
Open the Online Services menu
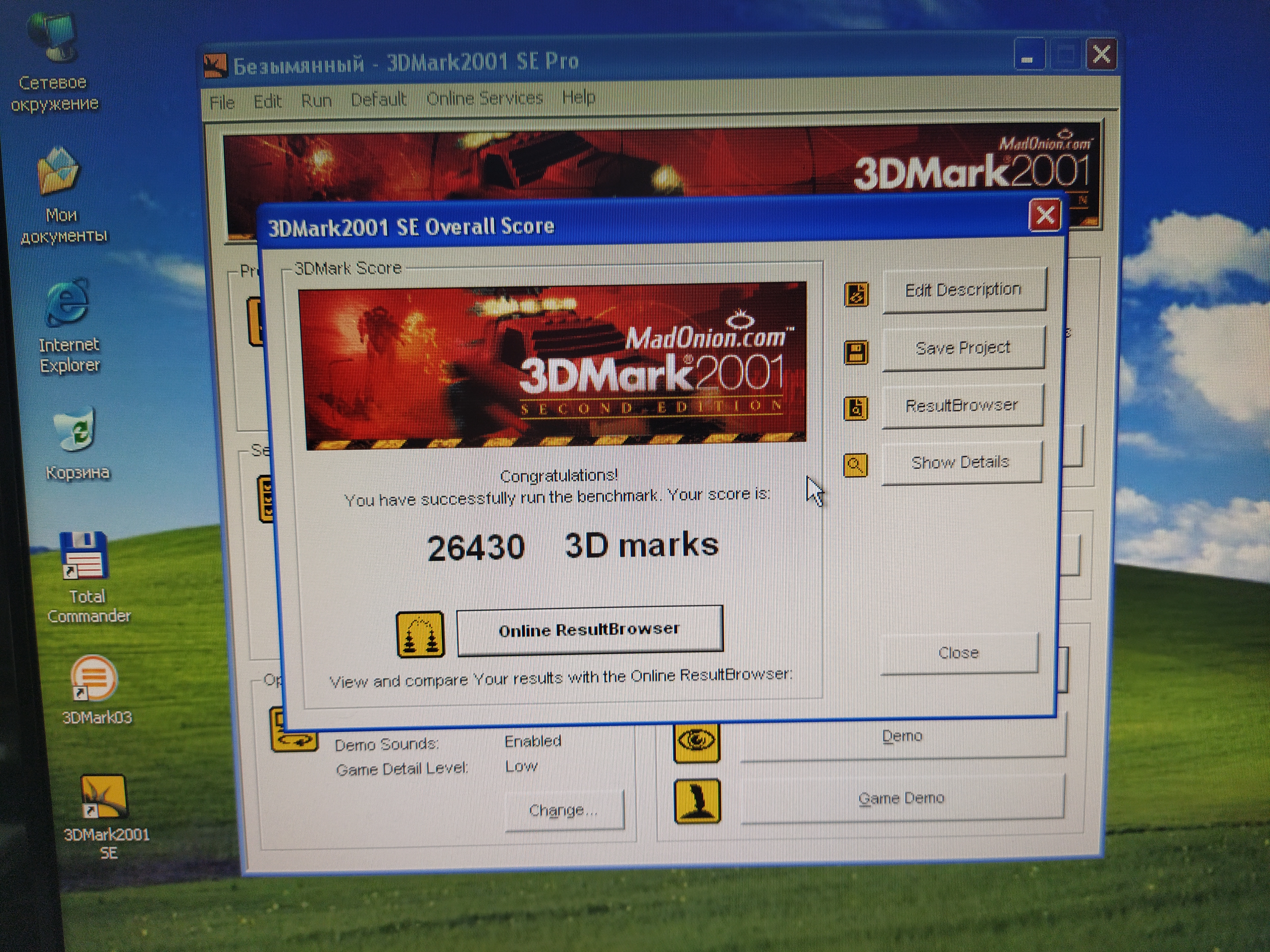click(x=484, y=99)
